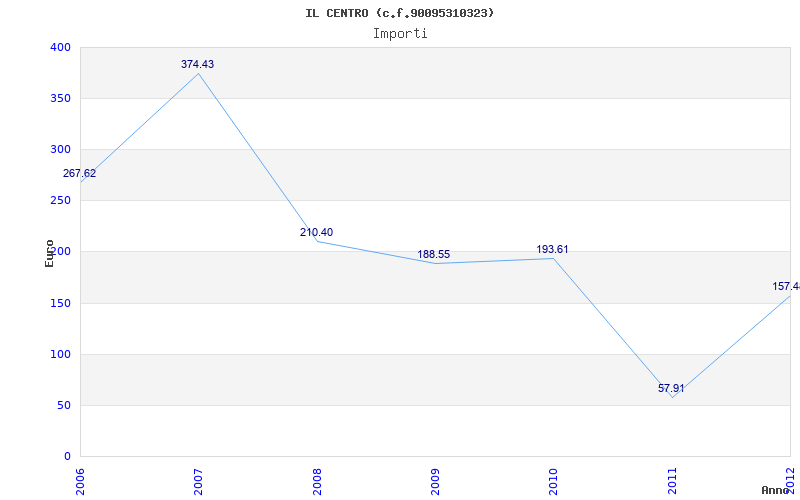The height and width of the screenshot is (500, 800).
Task: Click the 188.55 value label
Action: pos(434,254)
